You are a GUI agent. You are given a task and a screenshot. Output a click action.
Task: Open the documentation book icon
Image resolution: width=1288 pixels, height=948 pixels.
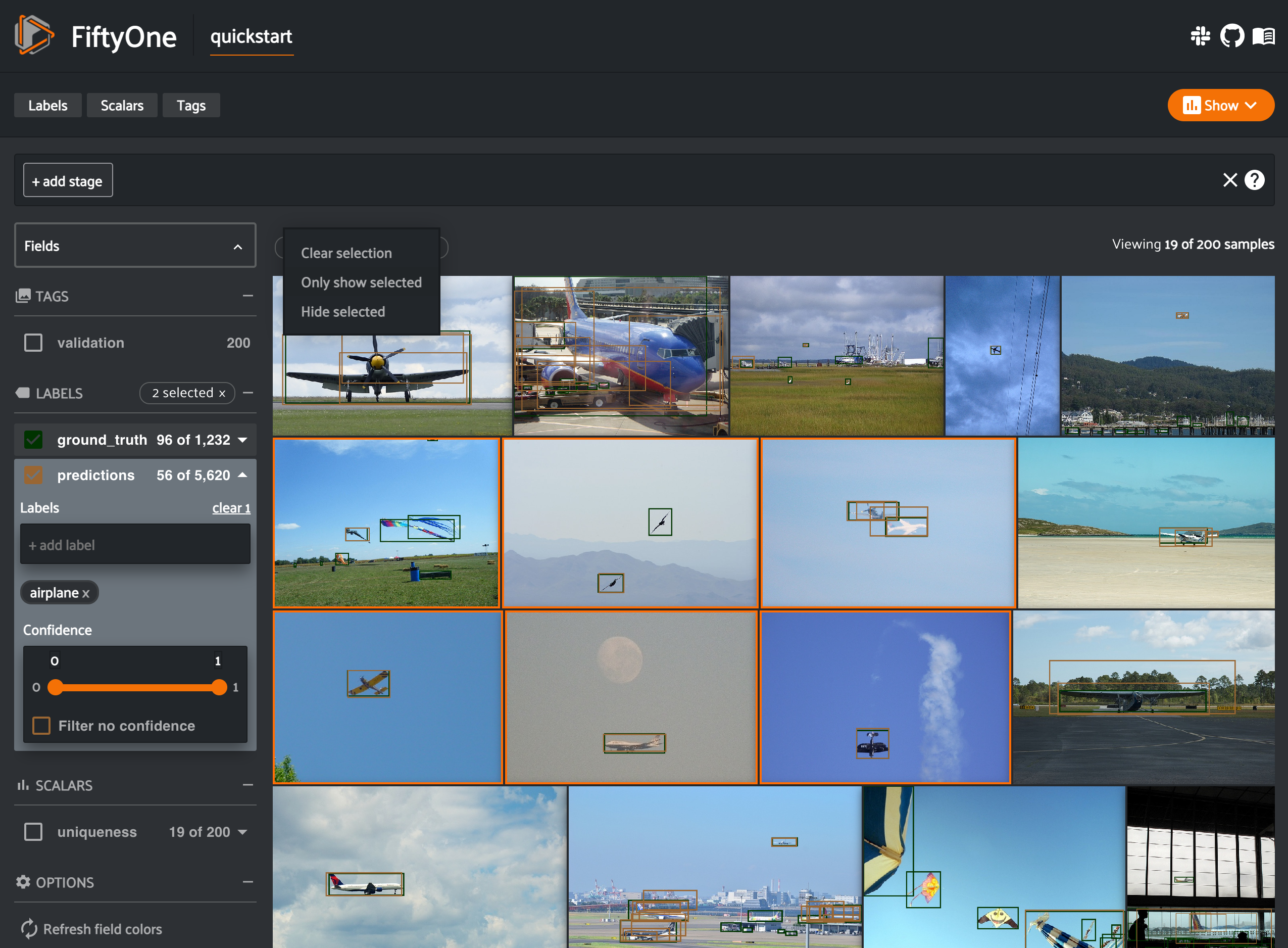point(1263,36)
